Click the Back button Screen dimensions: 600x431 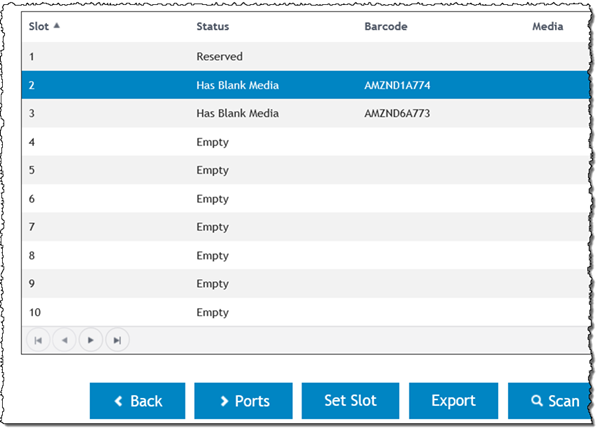[137, 401]
